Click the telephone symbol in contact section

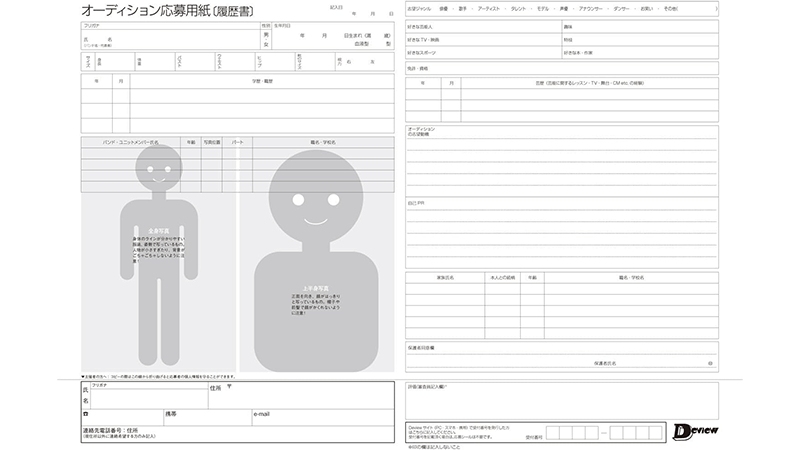coord(86,413)
